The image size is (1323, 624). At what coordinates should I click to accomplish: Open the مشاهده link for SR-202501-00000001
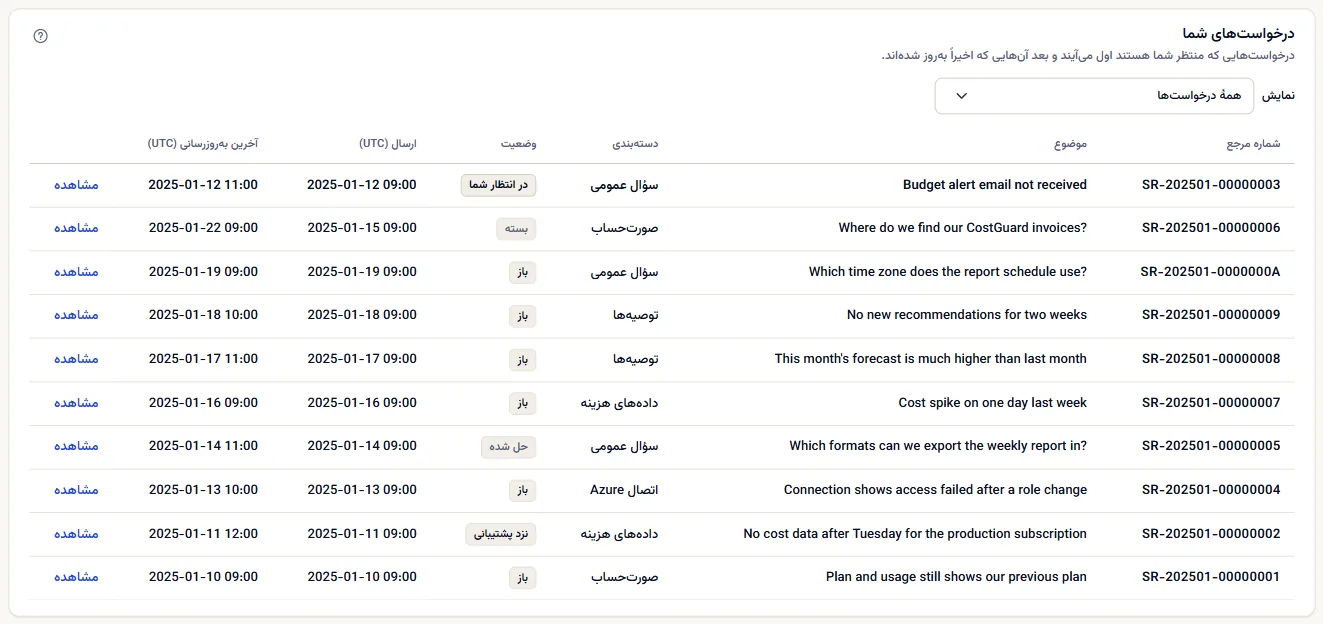(76, 577)
